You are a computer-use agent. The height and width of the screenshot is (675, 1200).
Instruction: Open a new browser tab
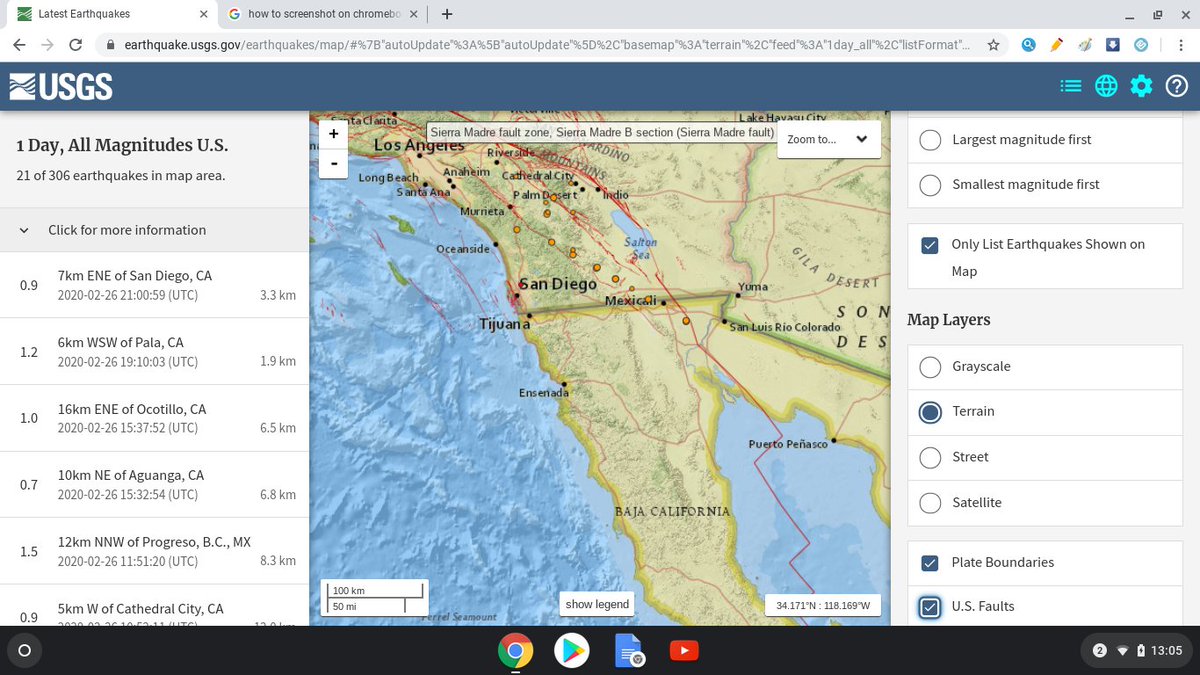[446, 14]
